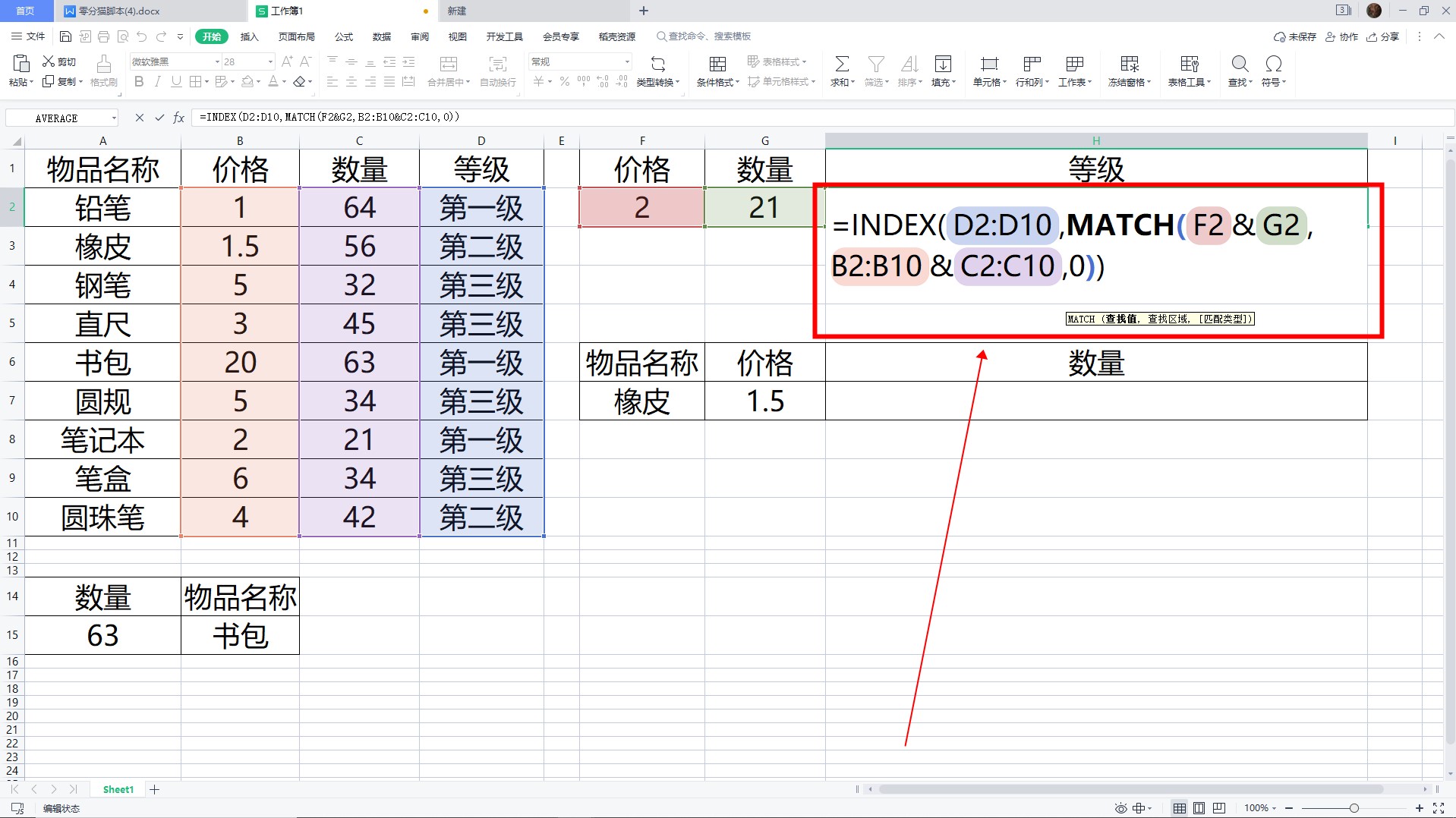Click the zoom slider in status bar
Viewport: 1456px width, 818px height.
coord(1354,808)
